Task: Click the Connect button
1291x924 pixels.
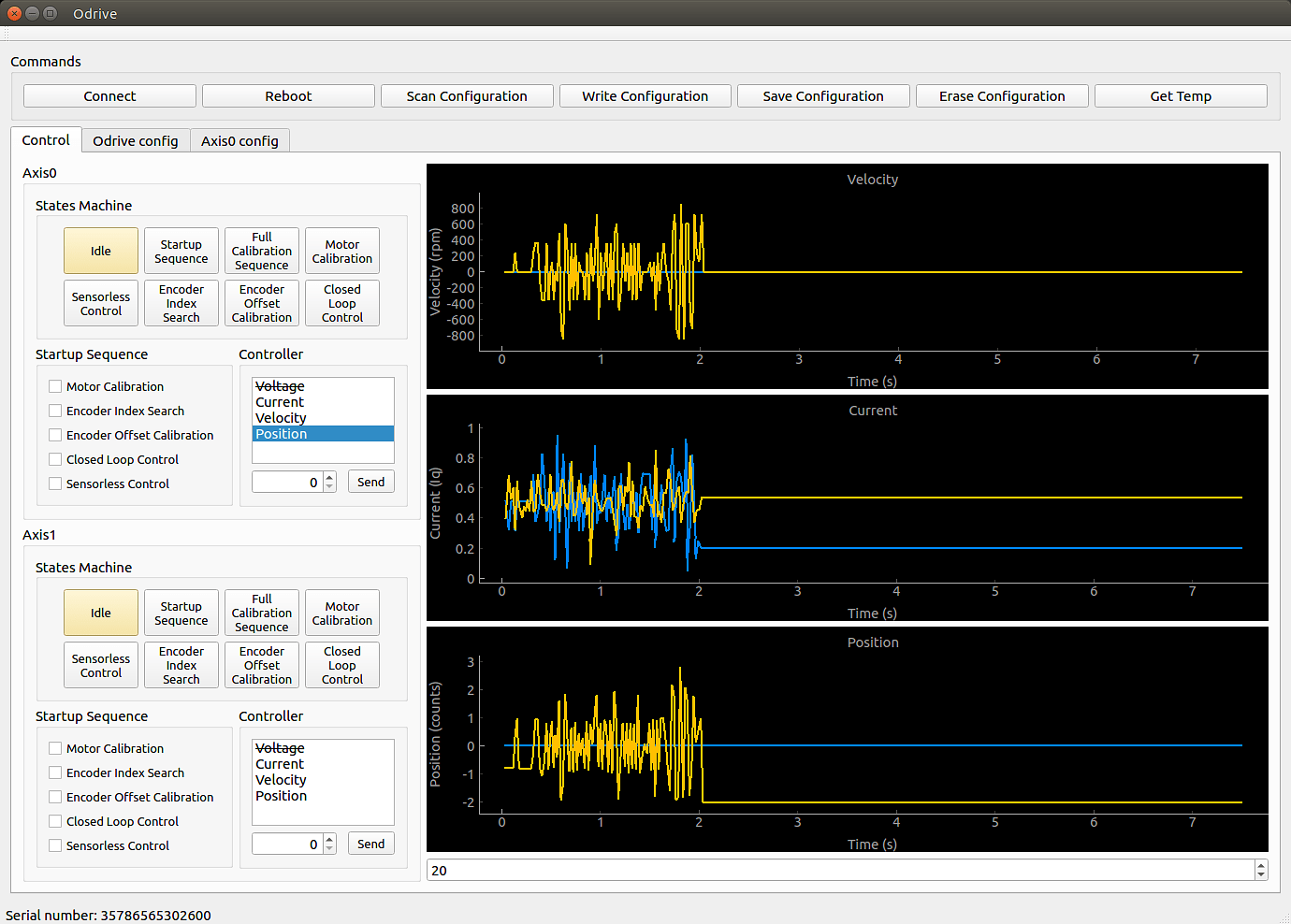Action: [x=109, y=96]
